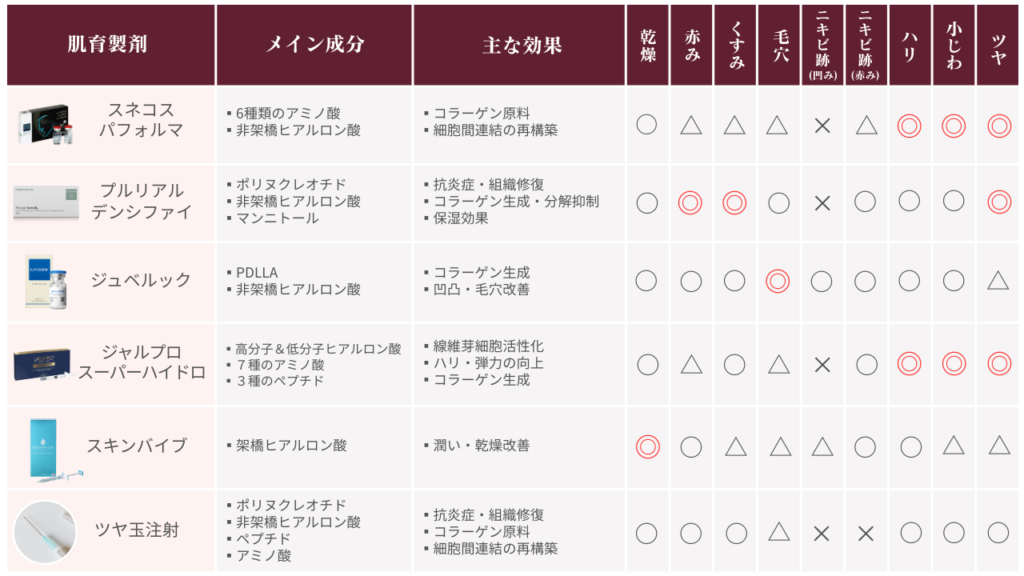Image resolution: width=1024 pixels, height=576 pixels.
Task: Click the triangle for ジュベルック ツヤ
Action: [997, 281]
